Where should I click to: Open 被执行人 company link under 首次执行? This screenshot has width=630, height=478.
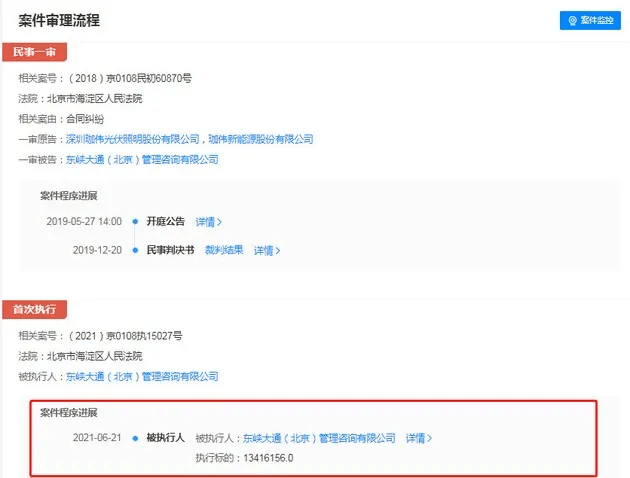[x=142, y=376]
